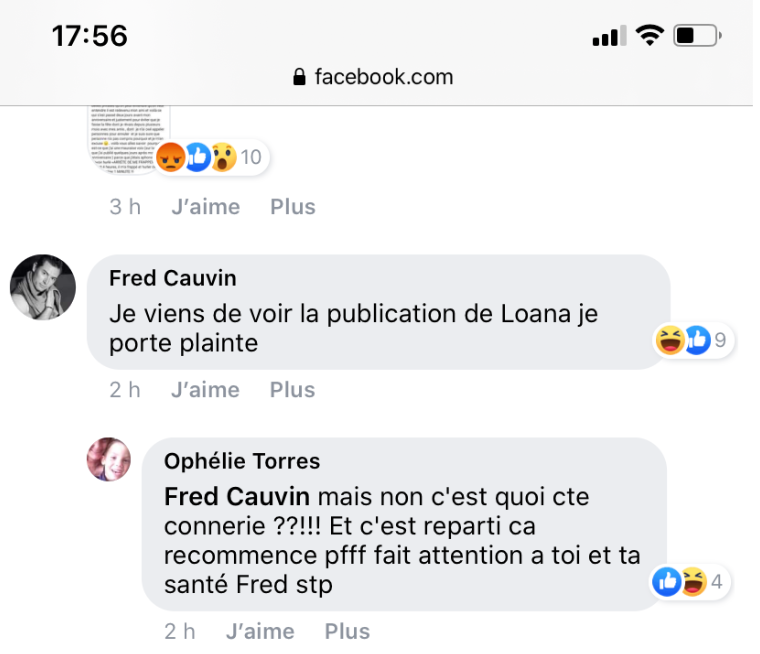Tap the wow reaction emoji on top comment

(x=223, y=157)
